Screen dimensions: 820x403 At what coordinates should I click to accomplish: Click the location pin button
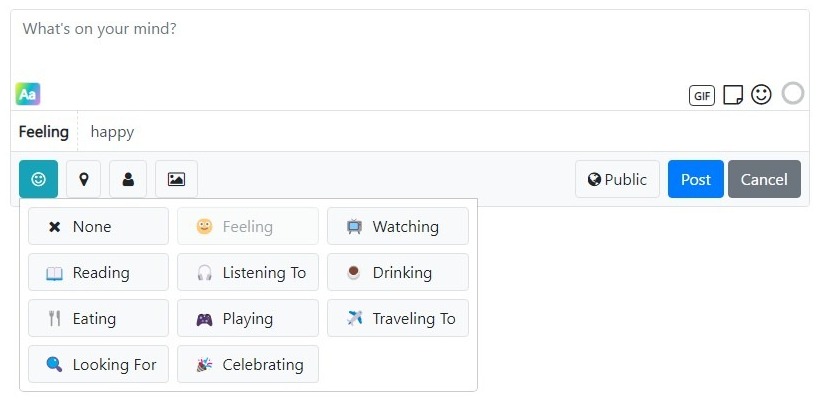pyautogui.click(x=84, y=179)
